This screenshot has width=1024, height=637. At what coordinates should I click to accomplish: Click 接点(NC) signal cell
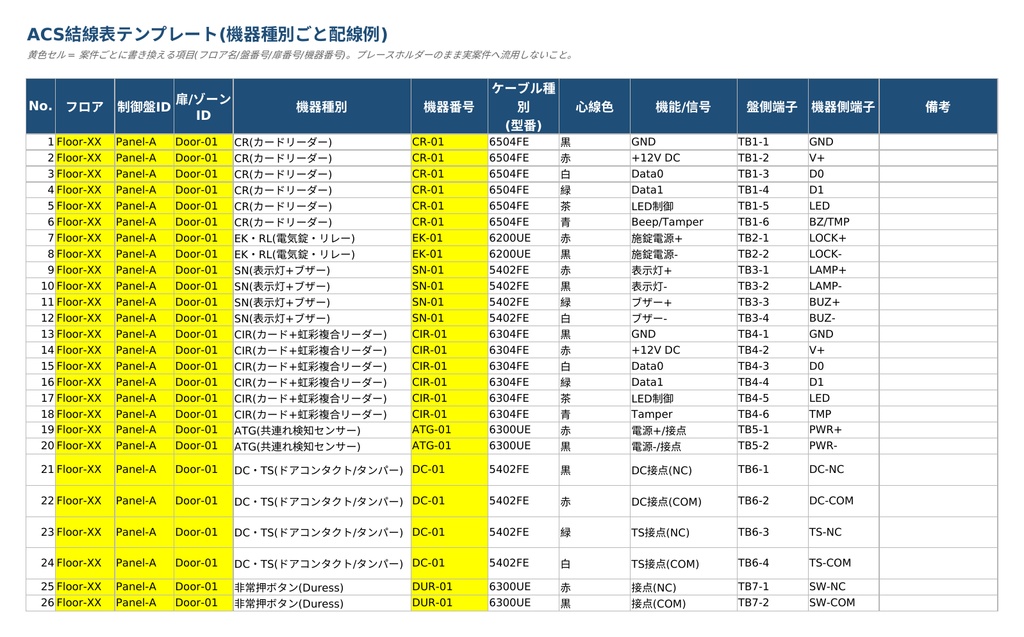683,587
